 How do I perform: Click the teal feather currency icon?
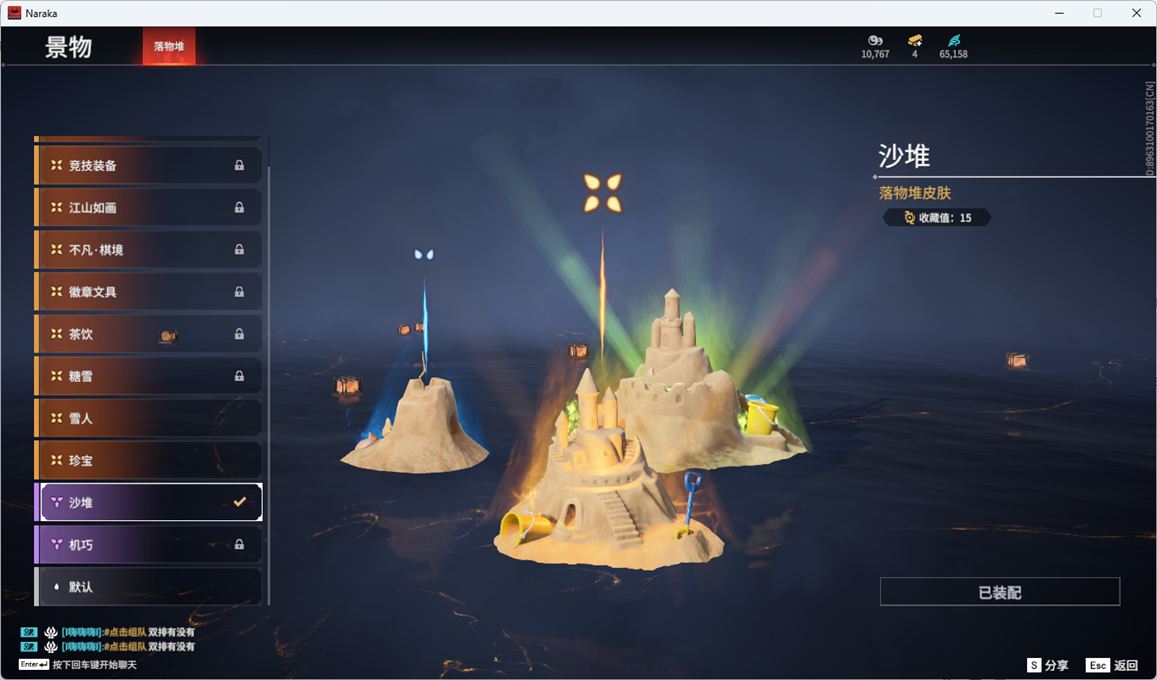(x=954, y=40)
